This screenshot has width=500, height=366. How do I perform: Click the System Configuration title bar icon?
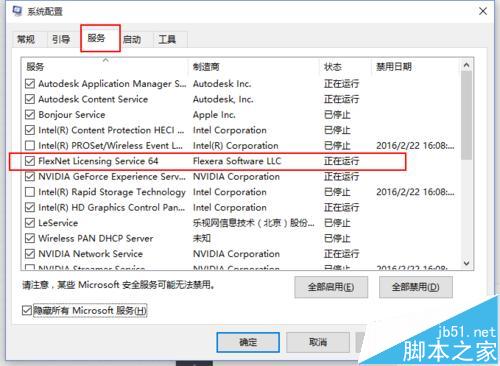coord(17,11)
